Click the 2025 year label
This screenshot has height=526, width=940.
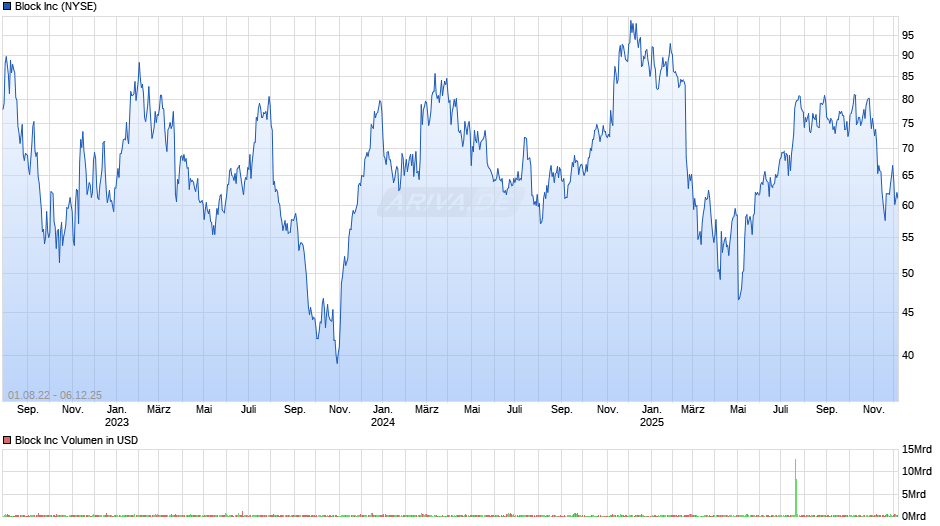(x=652, y=422)
